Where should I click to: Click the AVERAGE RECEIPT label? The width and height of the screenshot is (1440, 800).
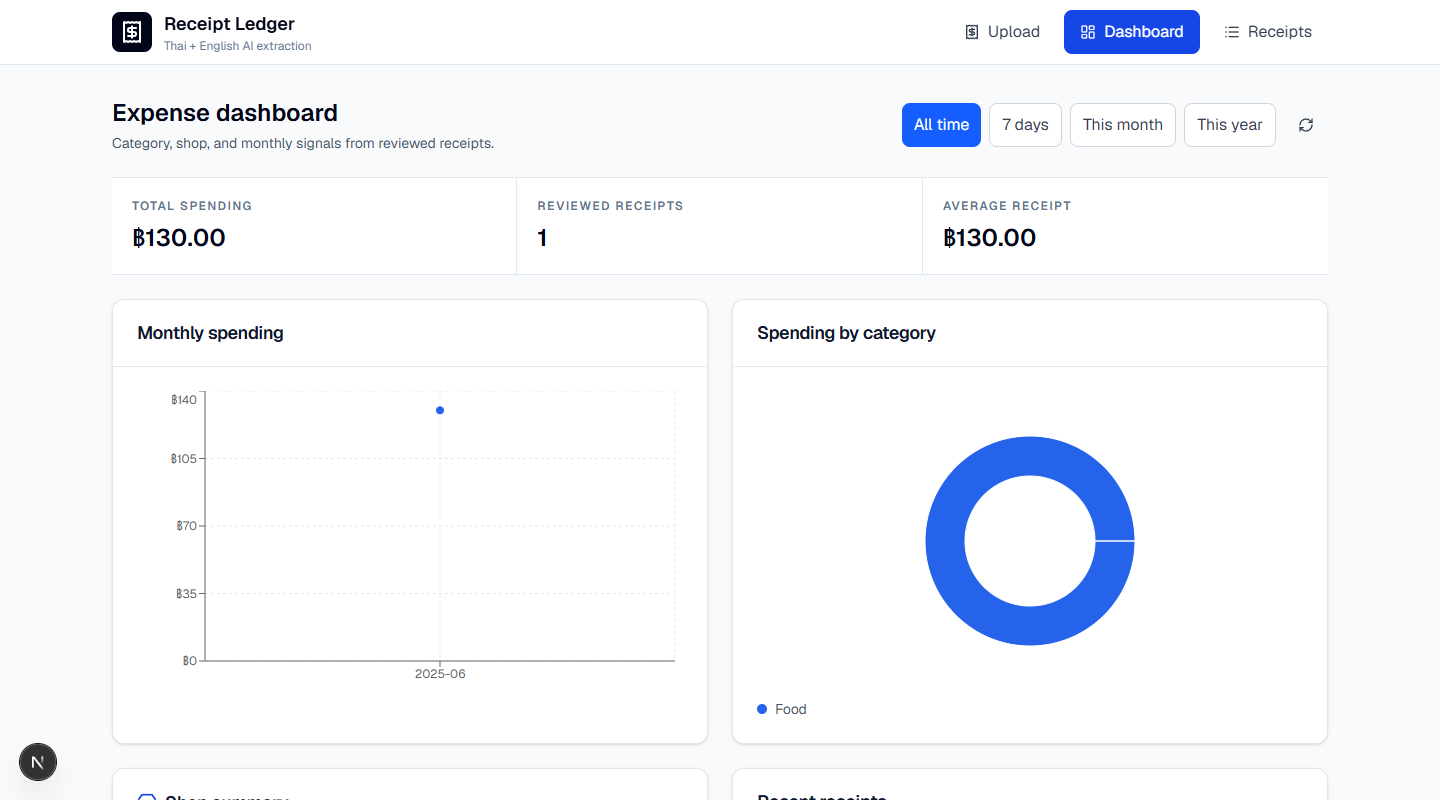[1007, 206]
